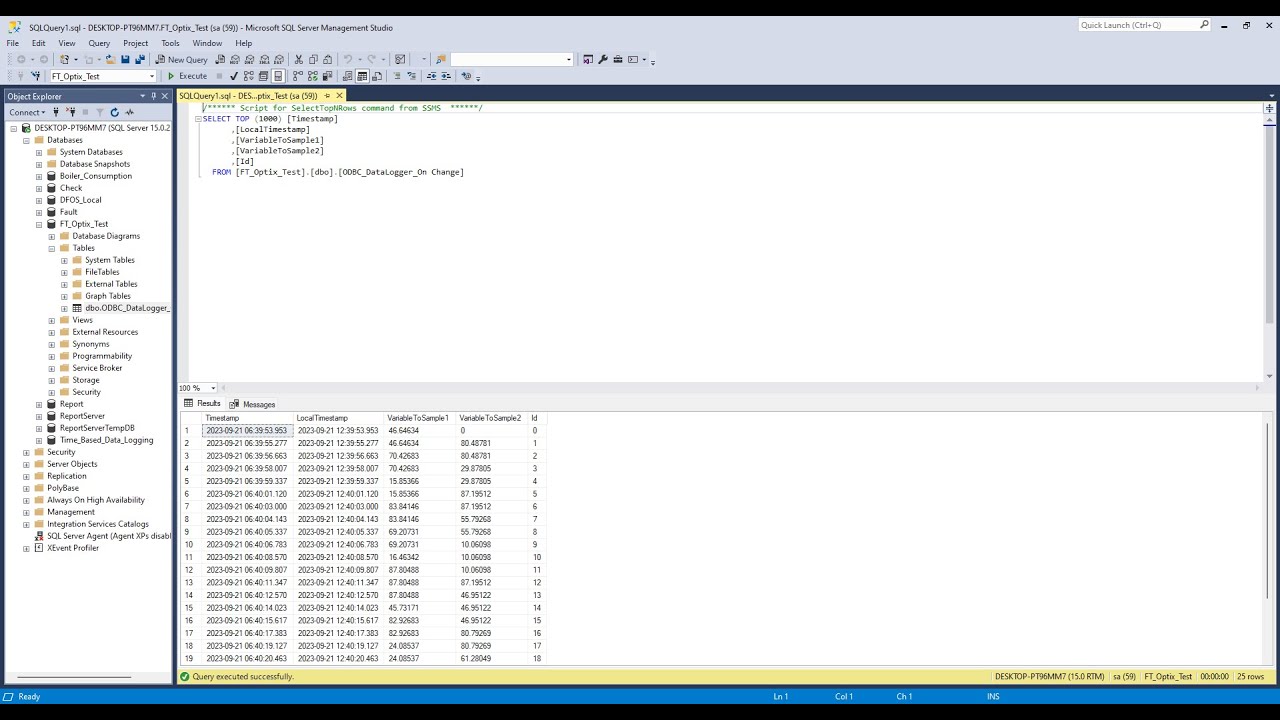Run the query with Execute

[x=188, y=76]
